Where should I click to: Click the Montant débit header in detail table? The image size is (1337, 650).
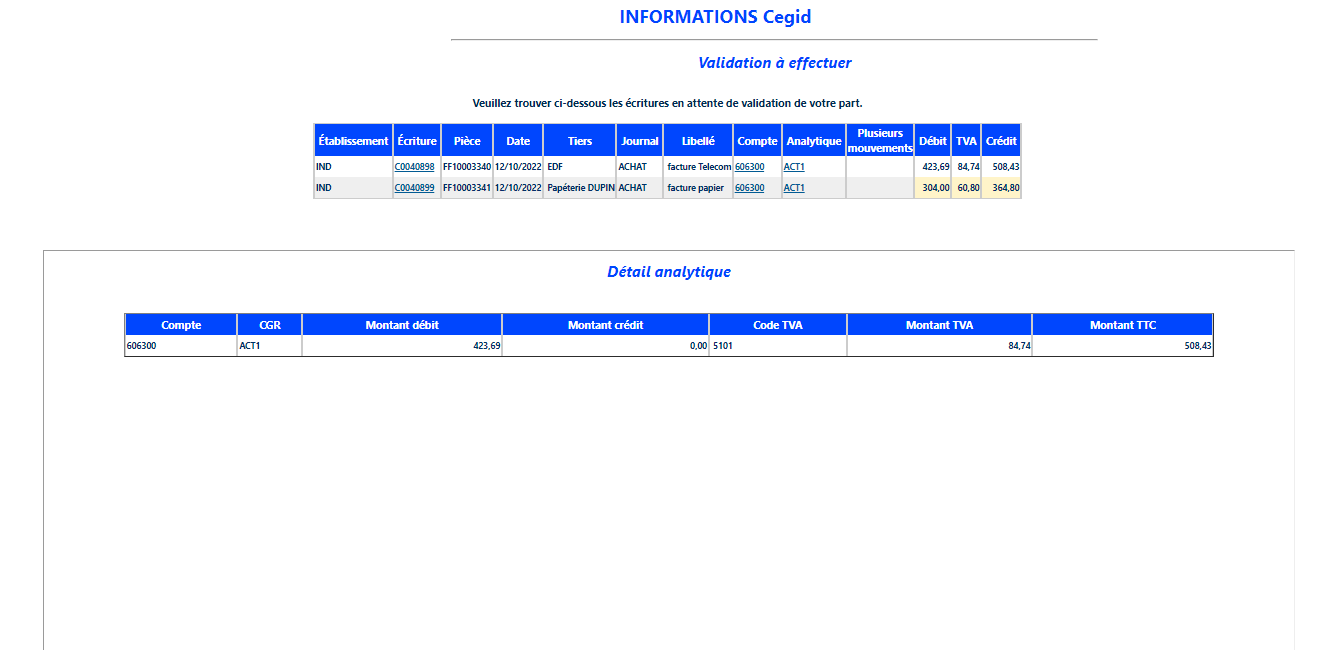click(x=402, y=325)
